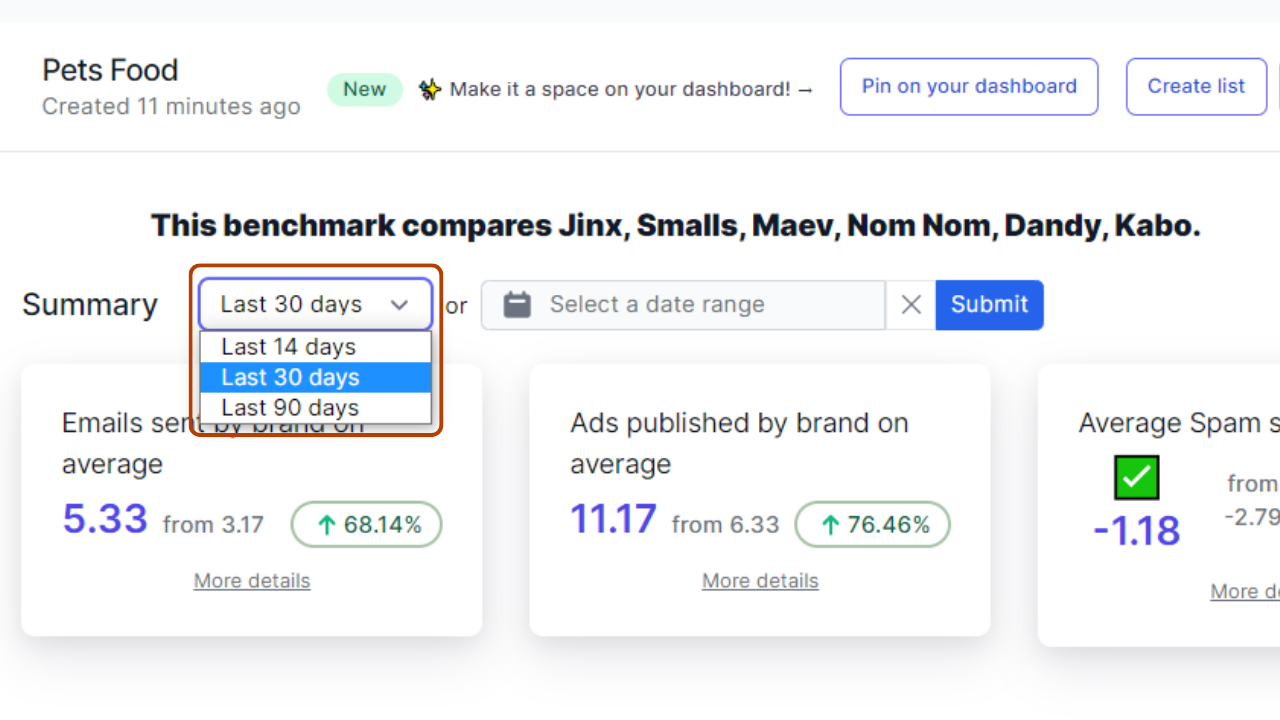The width and height of the screenshot is (1280, 720).
Task: Open More details under Average Spam card
Action: coord(1245,591)
